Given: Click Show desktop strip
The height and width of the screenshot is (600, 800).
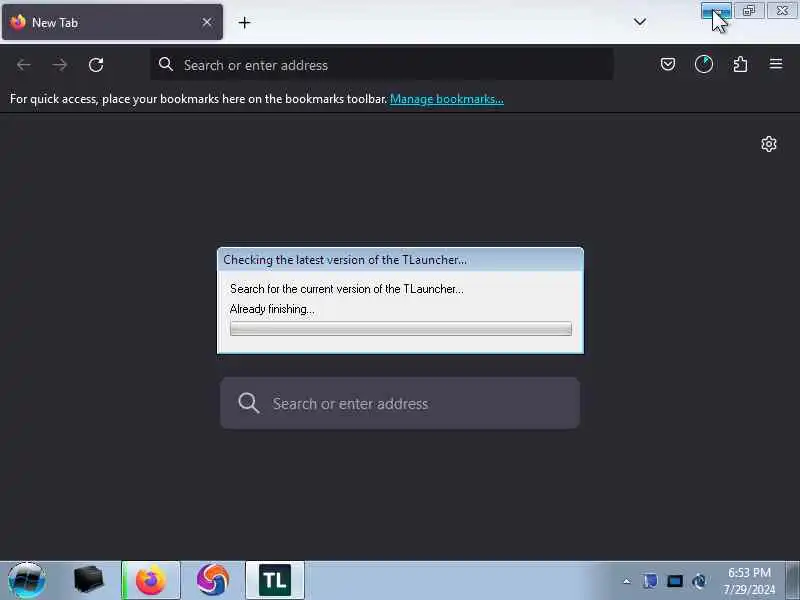Looking at the screenshot, I should click(x=792, y=581).
